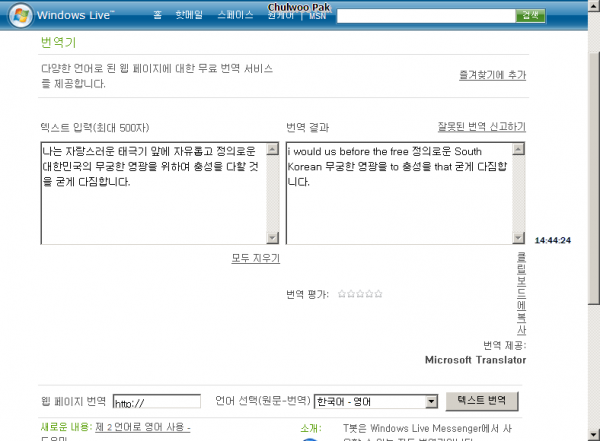
Task: Rate translation with the second star
Action: pos(351,294)
